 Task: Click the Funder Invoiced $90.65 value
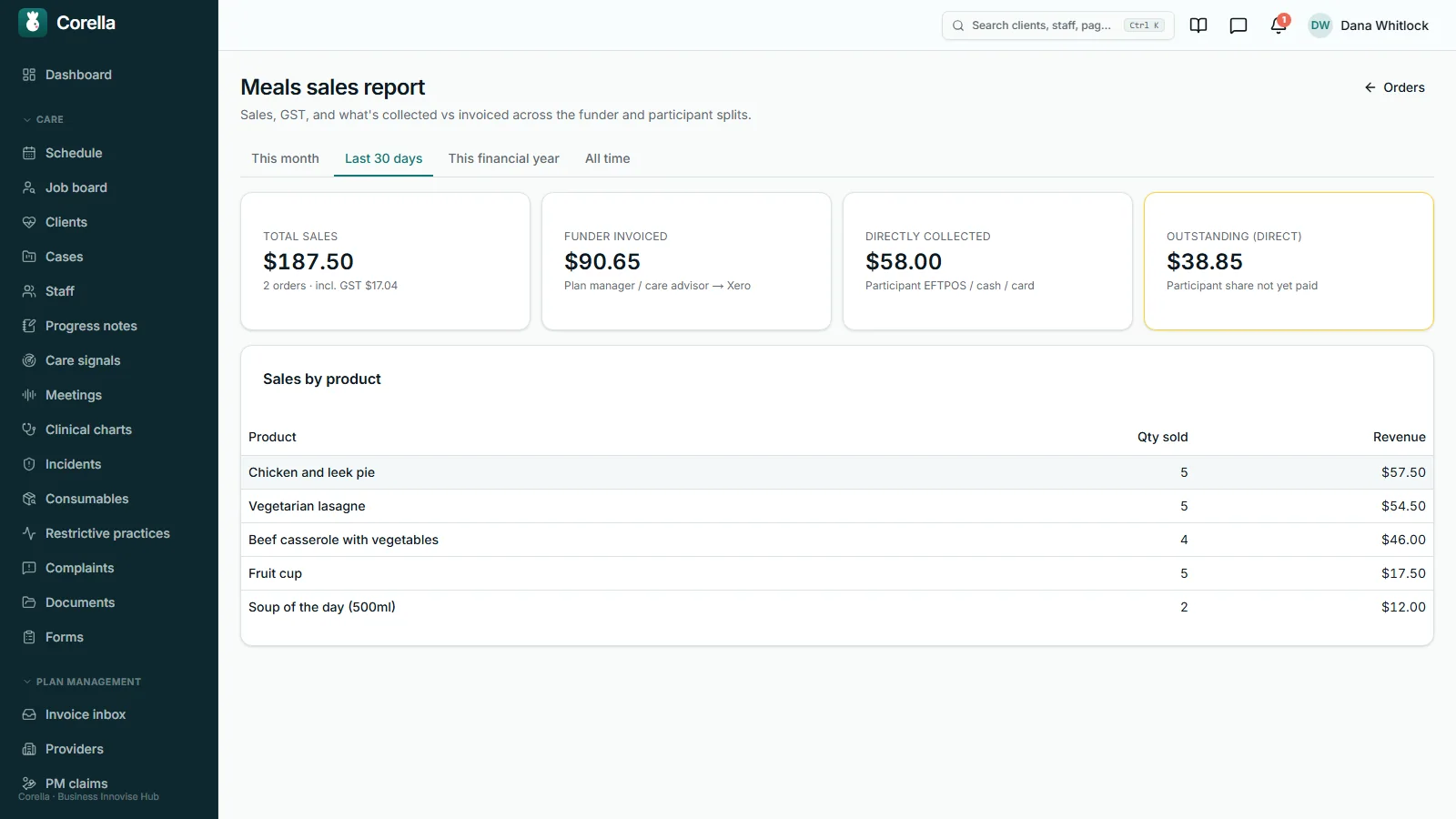[602, 261]
